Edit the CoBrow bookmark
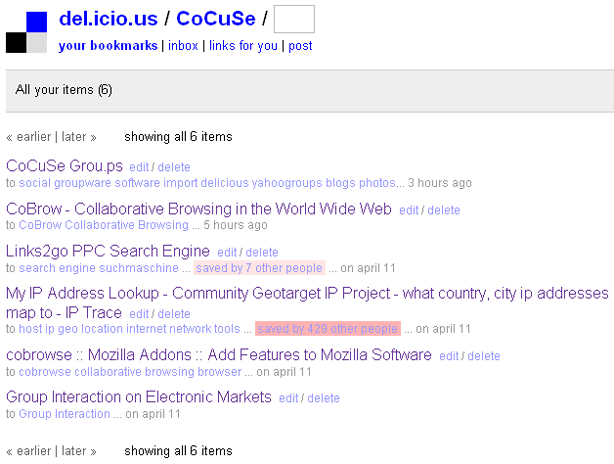 click(409, 210)
